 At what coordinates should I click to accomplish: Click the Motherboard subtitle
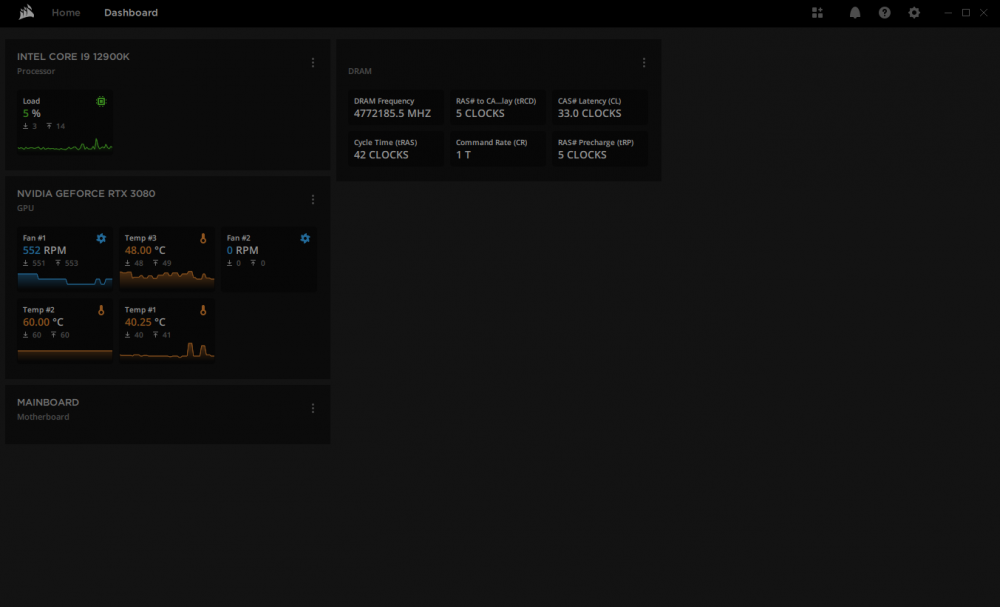coord(43,417)
